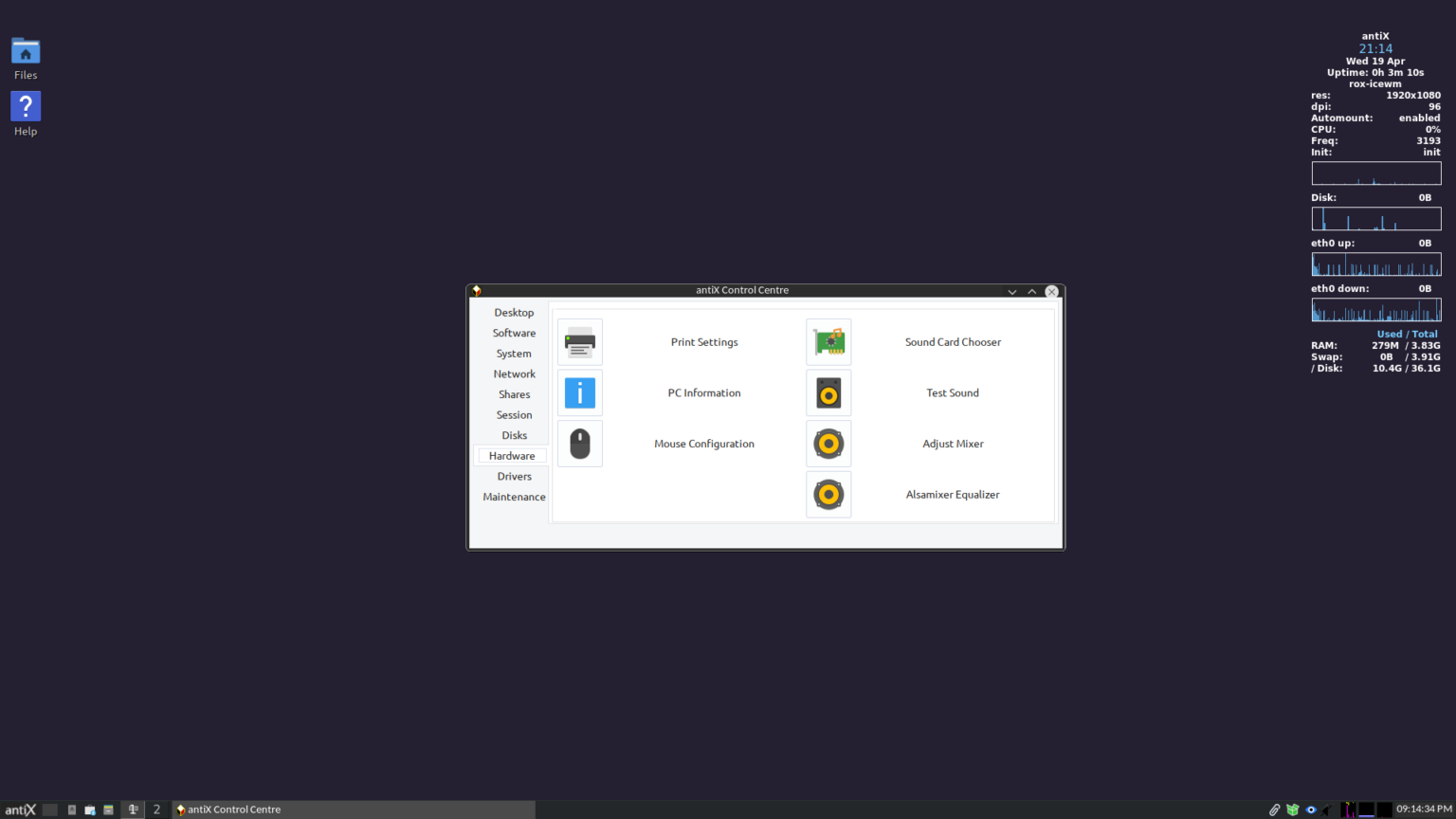
Task: Open Adjust Mixer using its speaker icon
Action: tap(828, 444)
